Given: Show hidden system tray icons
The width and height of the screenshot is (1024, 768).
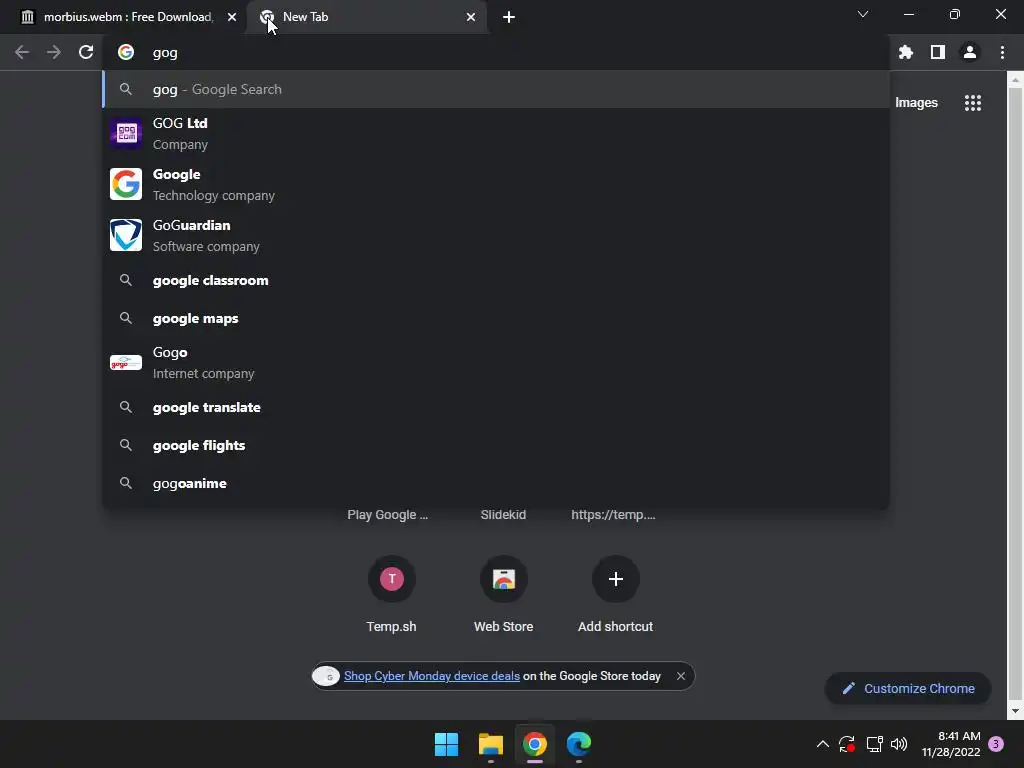Looking at the screenshot, I should (x=823, y=744).
